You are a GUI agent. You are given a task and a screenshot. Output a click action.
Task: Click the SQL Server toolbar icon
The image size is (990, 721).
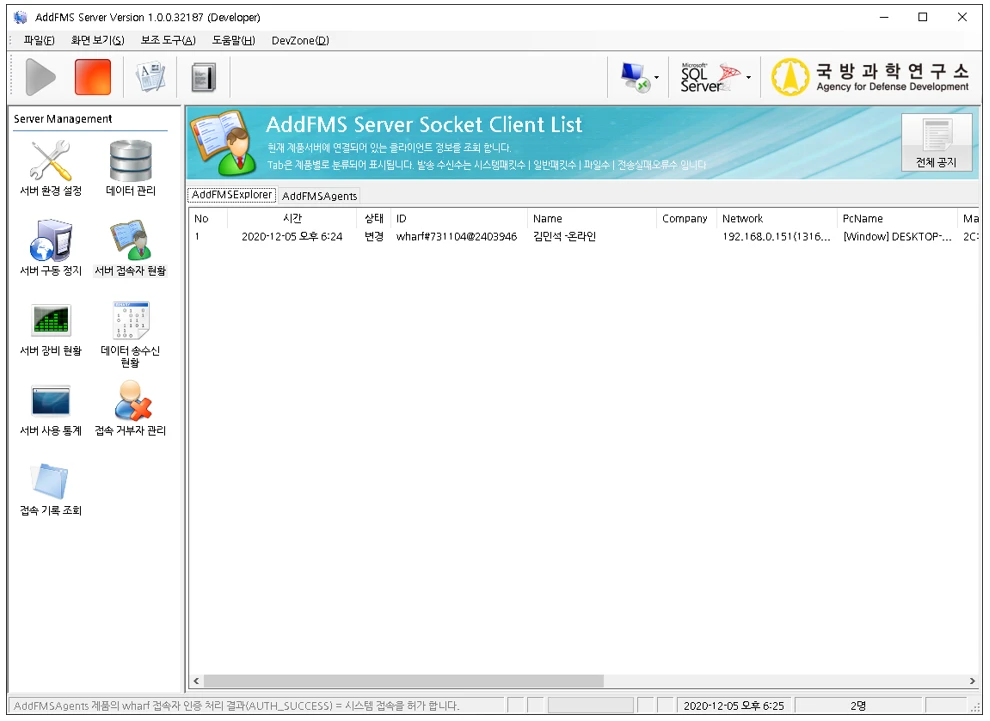pos(710,77)
